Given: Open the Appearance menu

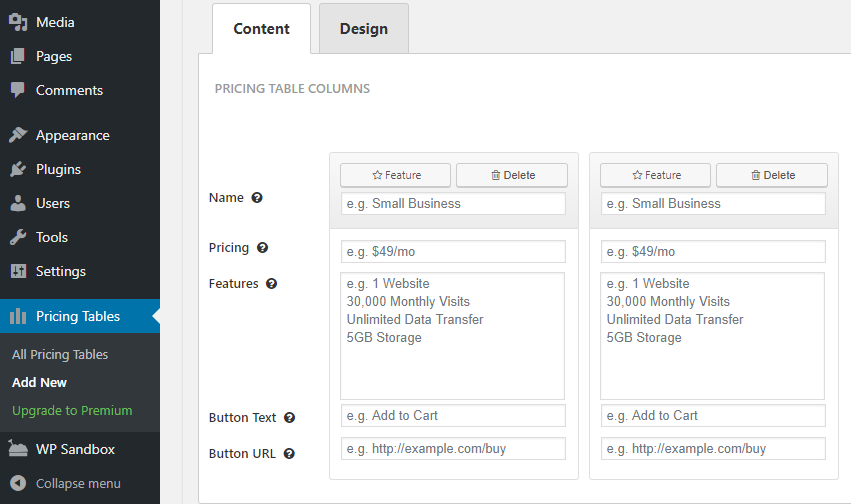Looking at the screenshot, I should tap(72, 135).
